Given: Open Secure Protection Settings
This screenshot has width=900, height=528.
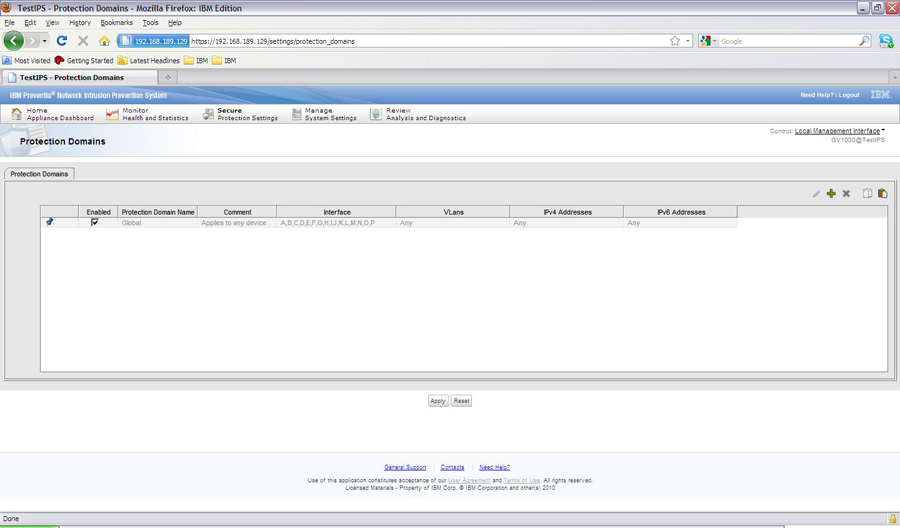Looking at the screenshot, I should click(x=240, y=114).
